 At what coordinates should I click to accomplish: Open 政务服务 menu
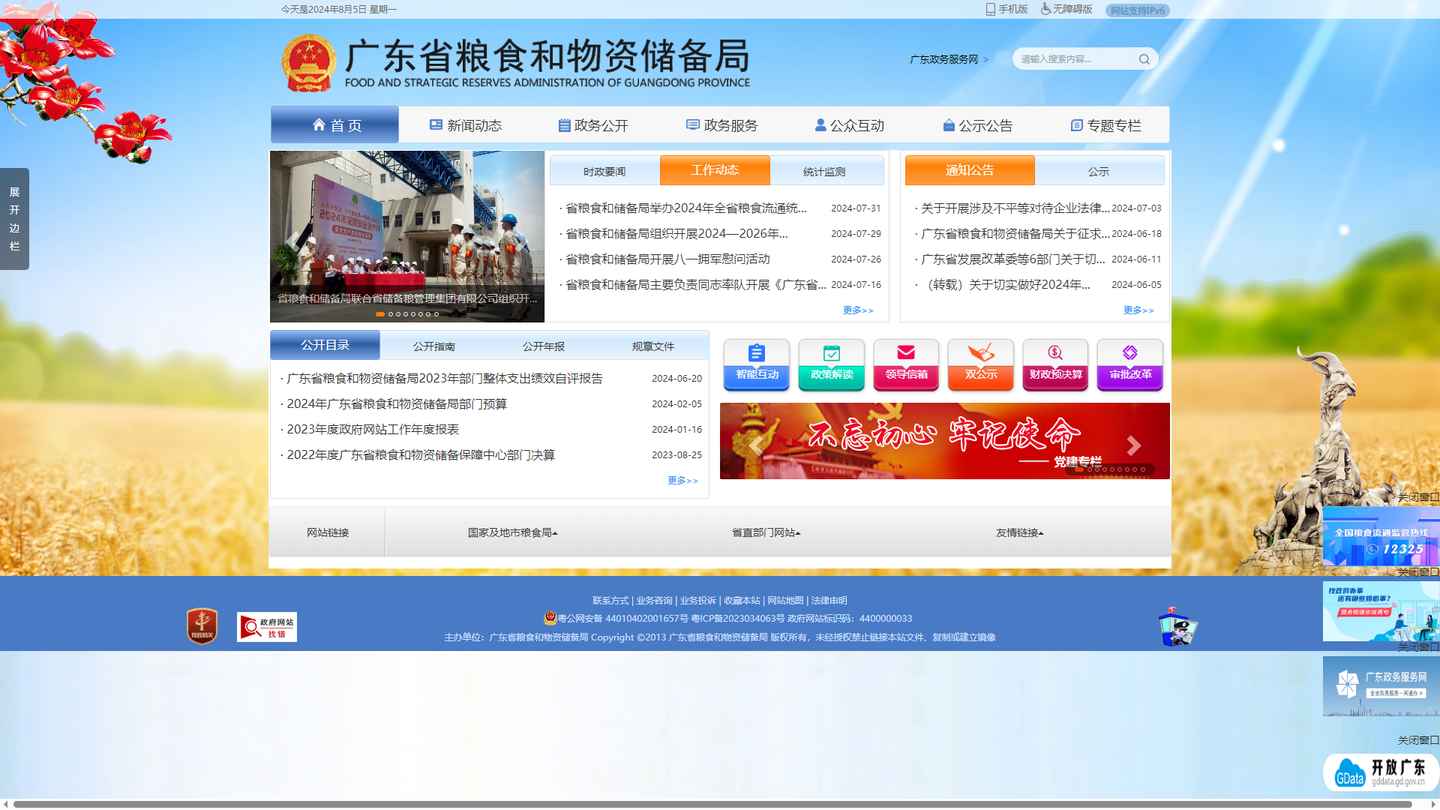pyautogui.click(x=722, y=125)
